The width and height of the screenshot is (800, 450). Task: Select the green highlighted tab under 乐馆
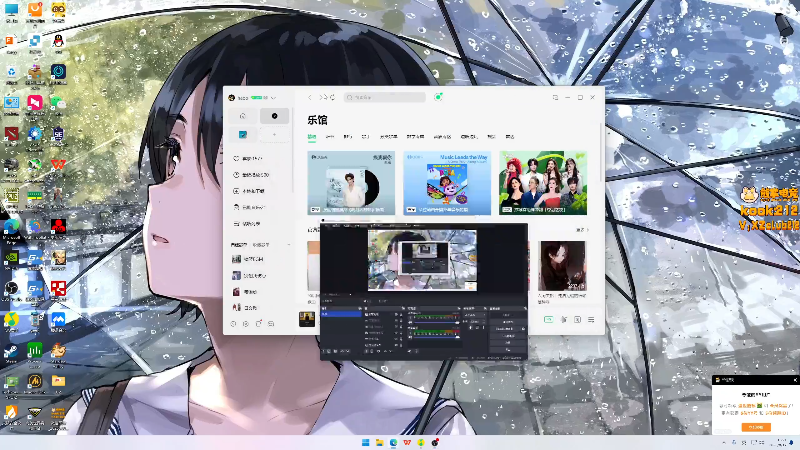coord(312,137)
